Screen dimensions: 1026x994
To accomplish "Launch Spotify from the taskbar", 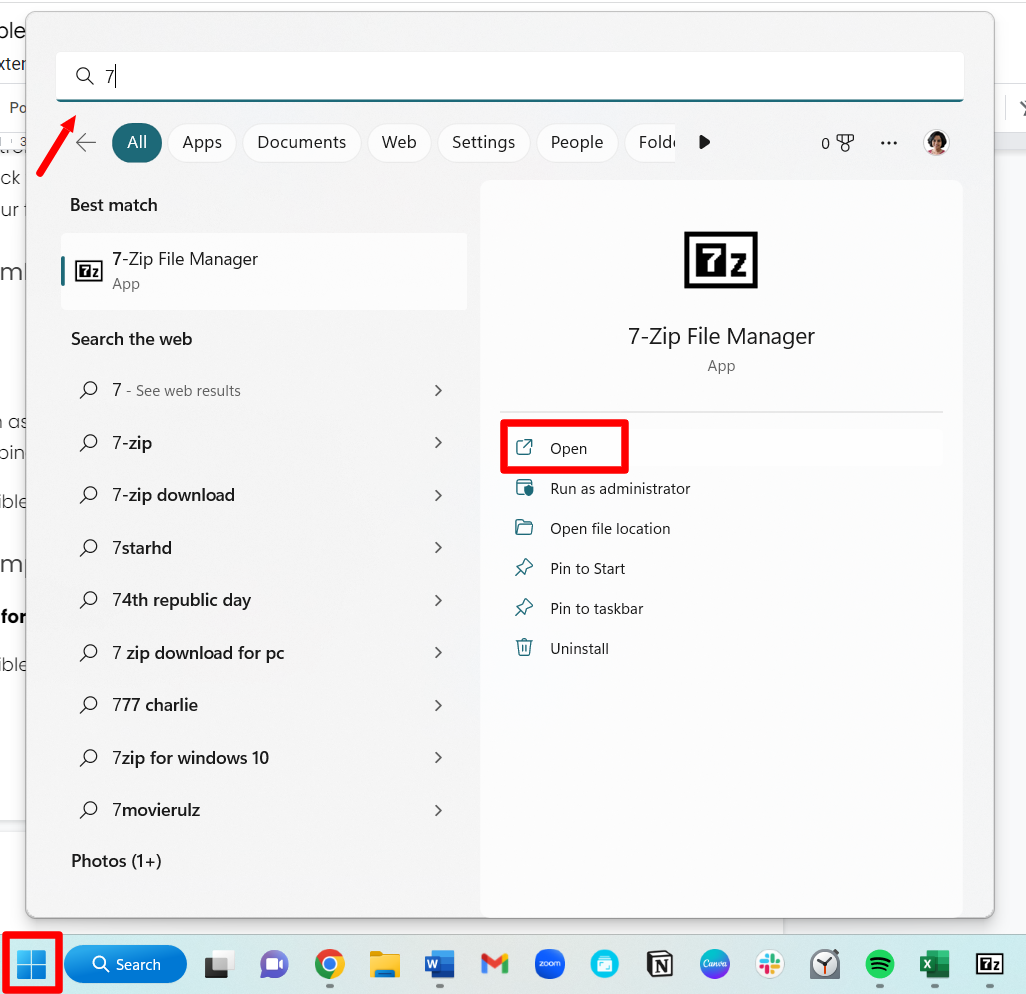I will click(879, 964).
